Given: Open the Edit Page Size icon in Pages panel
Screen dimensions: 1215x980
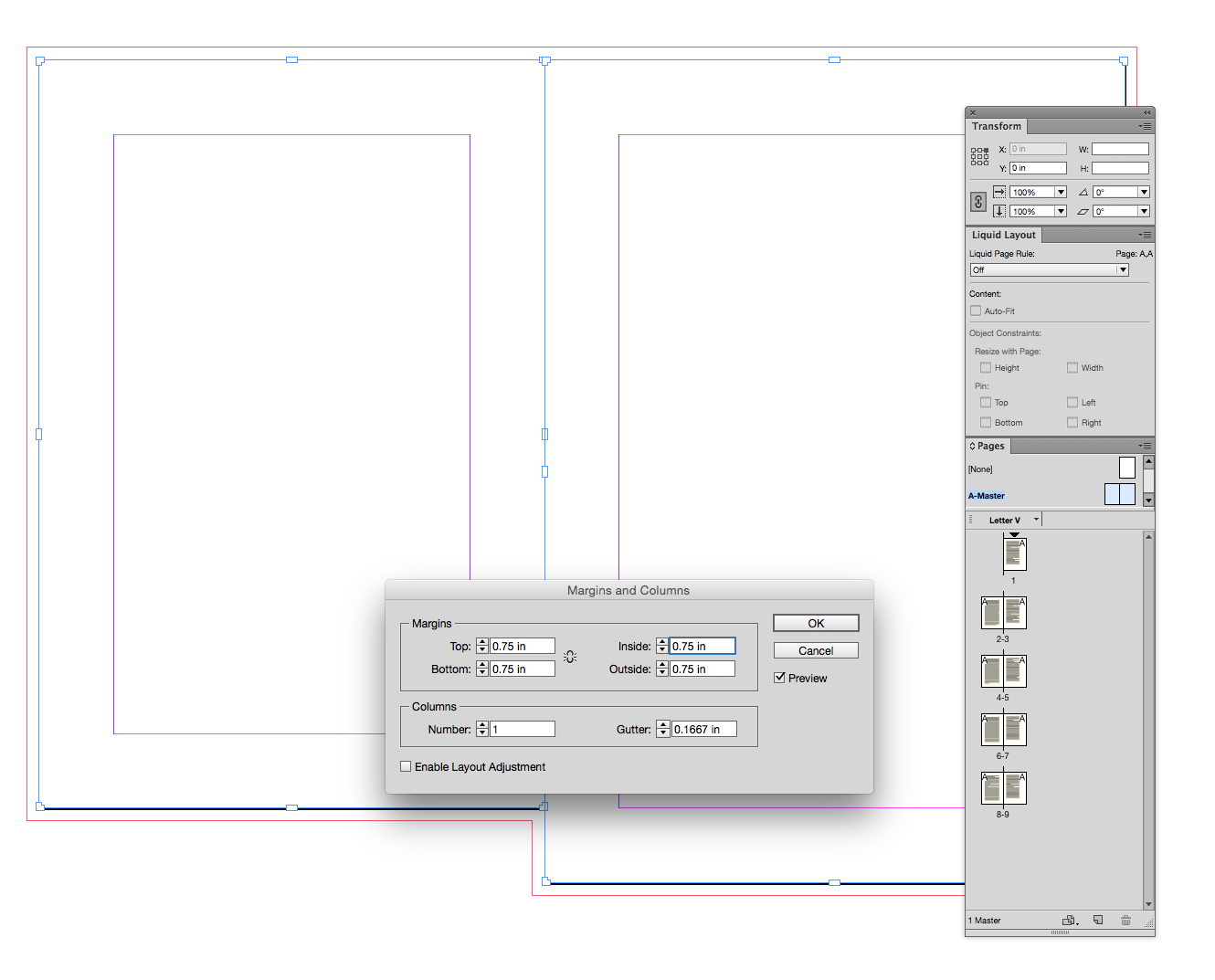Looking at the screenshot, I should click(x=1069, y=921).
